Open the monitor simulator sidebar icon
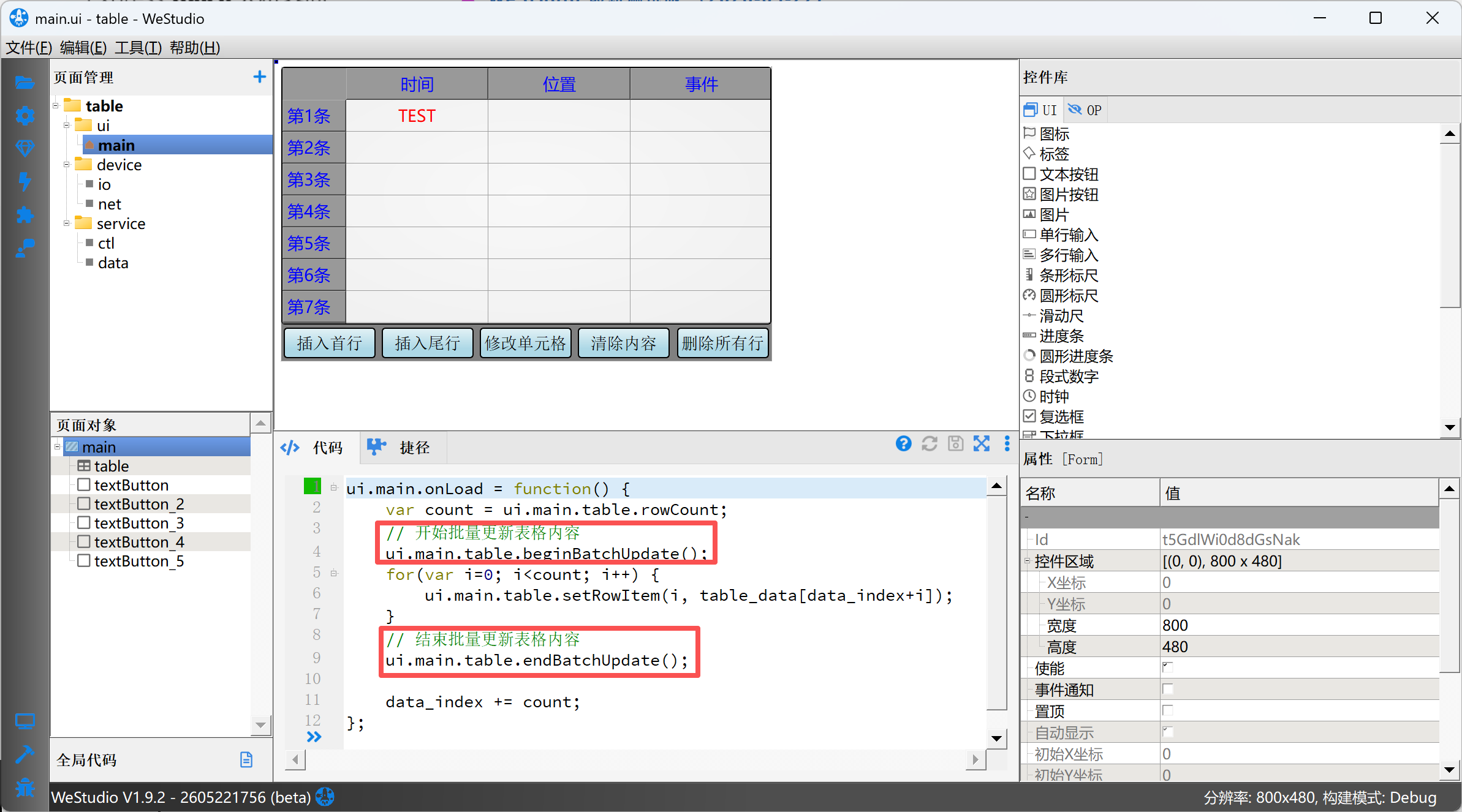The width and height of the screenshot is (1462, 812). 25,721
